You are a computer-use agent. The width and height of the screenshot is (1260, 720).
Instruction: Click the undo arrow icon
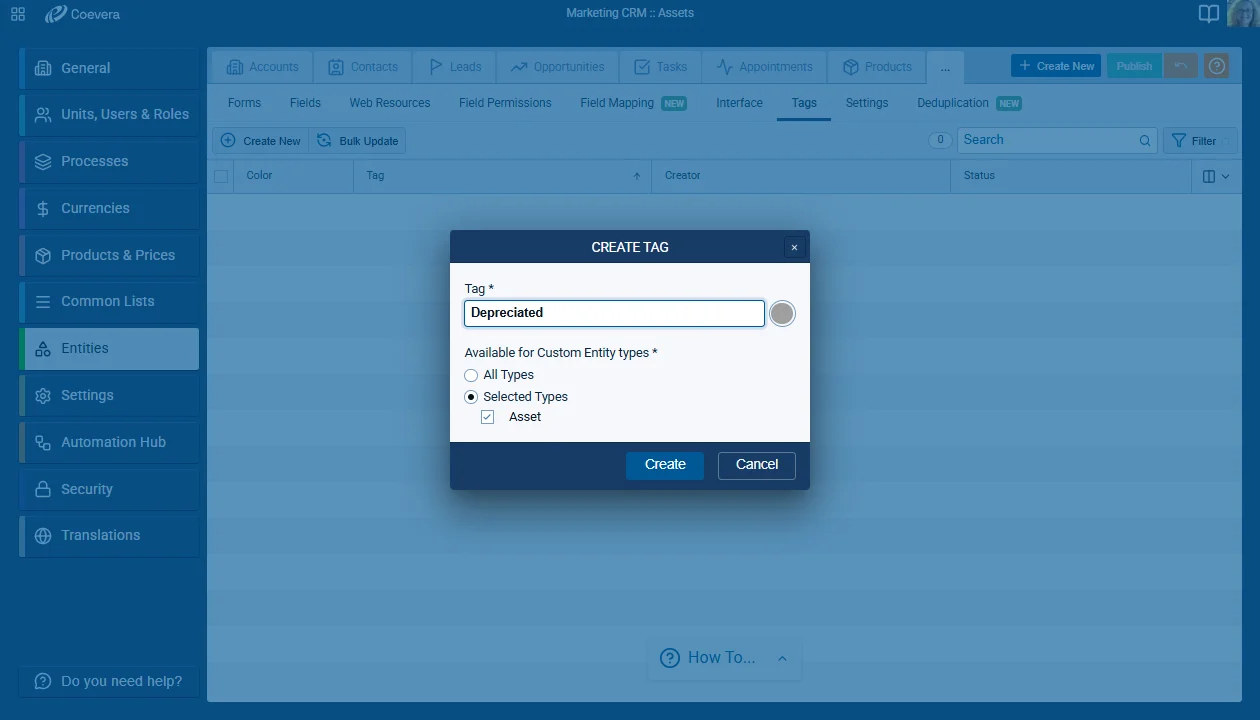1181,66
